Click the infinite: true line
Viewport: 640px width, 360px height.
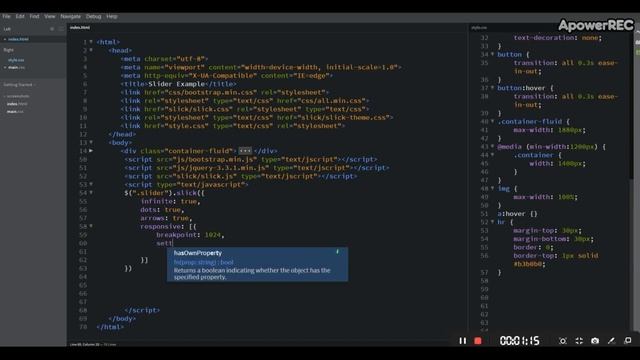(x=170, y=201)
